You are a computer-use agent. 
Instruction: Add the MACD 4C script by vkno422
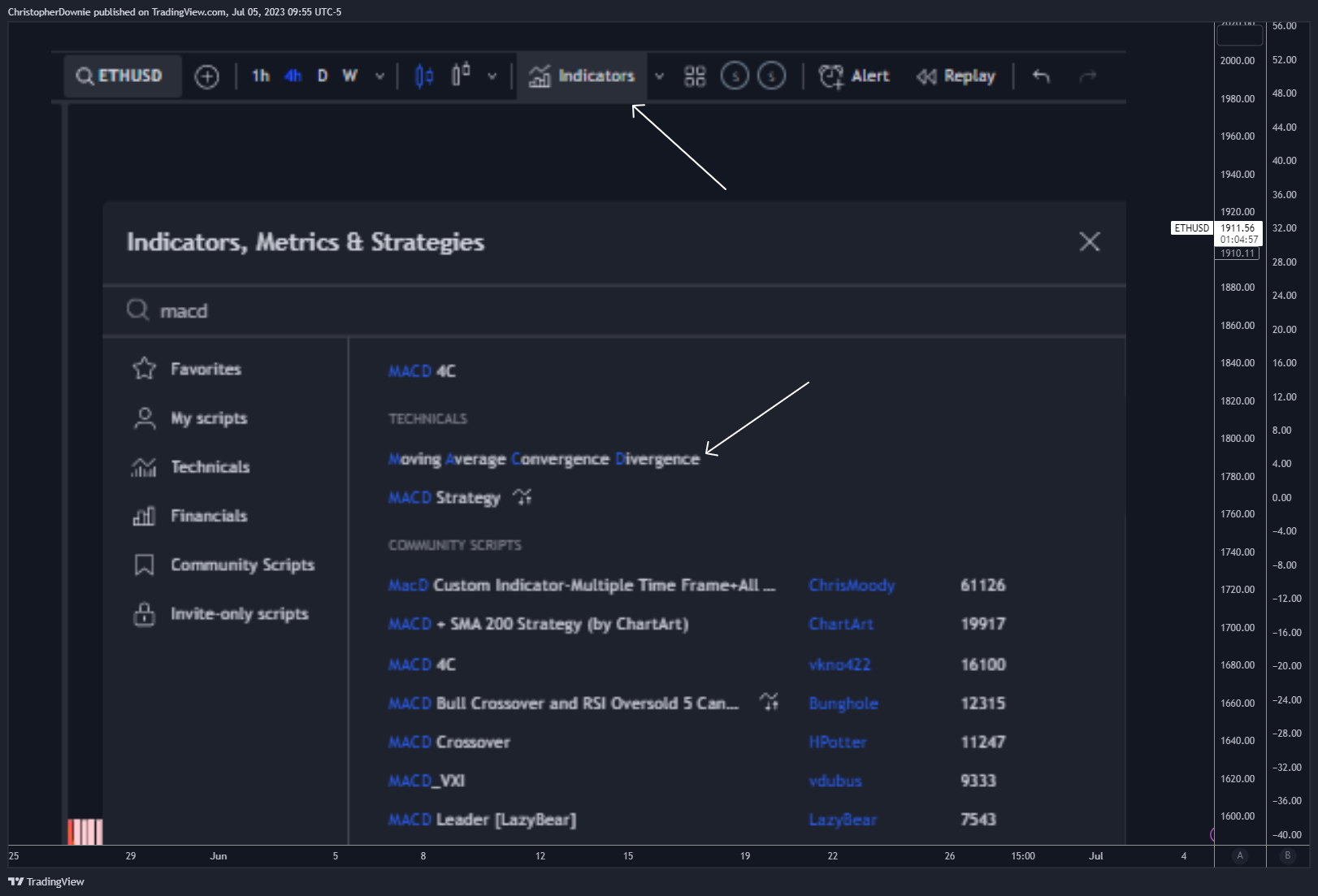422,664
